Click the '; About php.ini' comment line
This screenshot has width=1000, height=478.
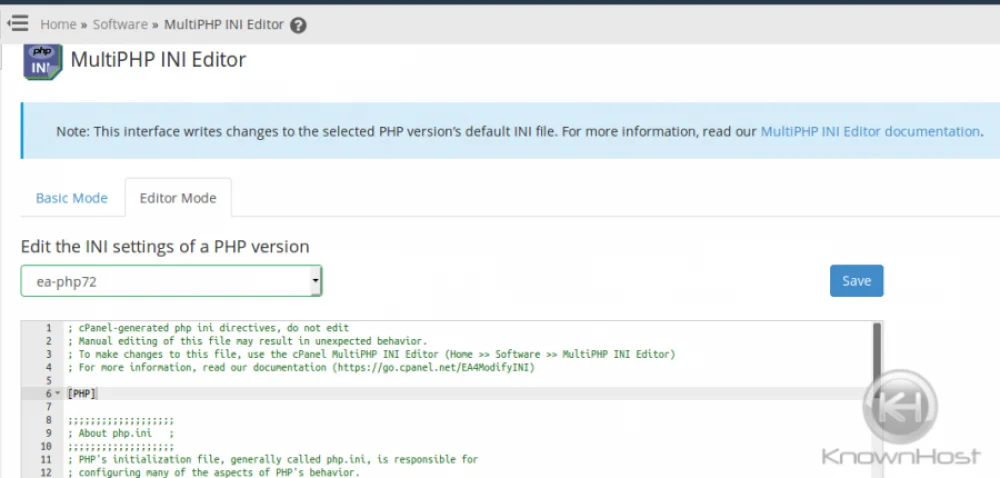point(121,433)
